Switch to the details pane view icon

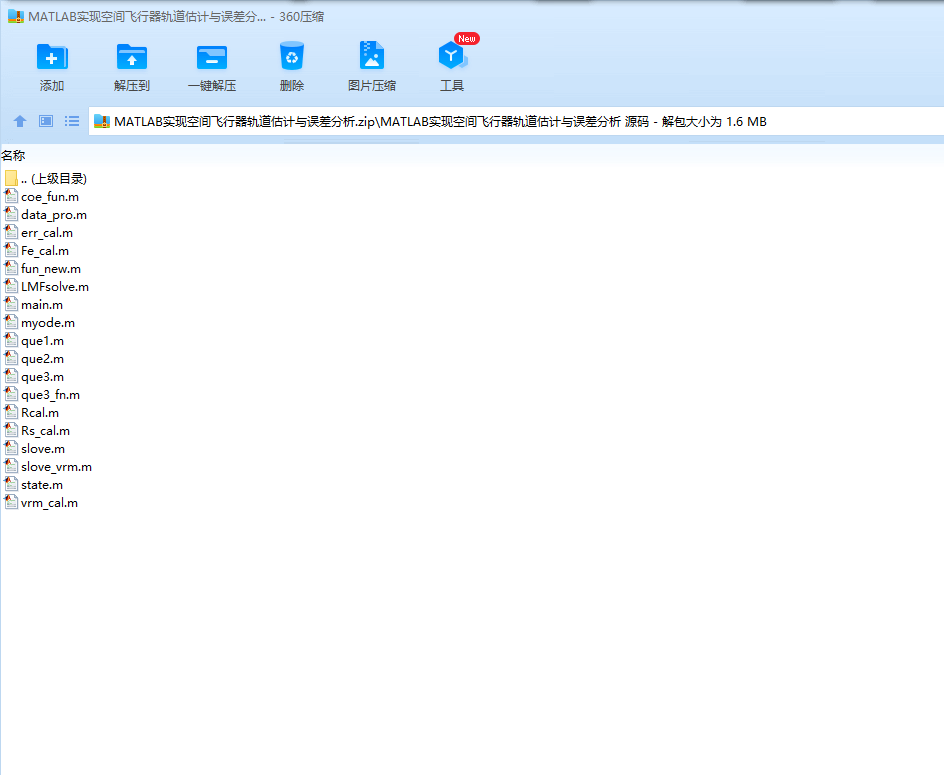pos(46,121)
